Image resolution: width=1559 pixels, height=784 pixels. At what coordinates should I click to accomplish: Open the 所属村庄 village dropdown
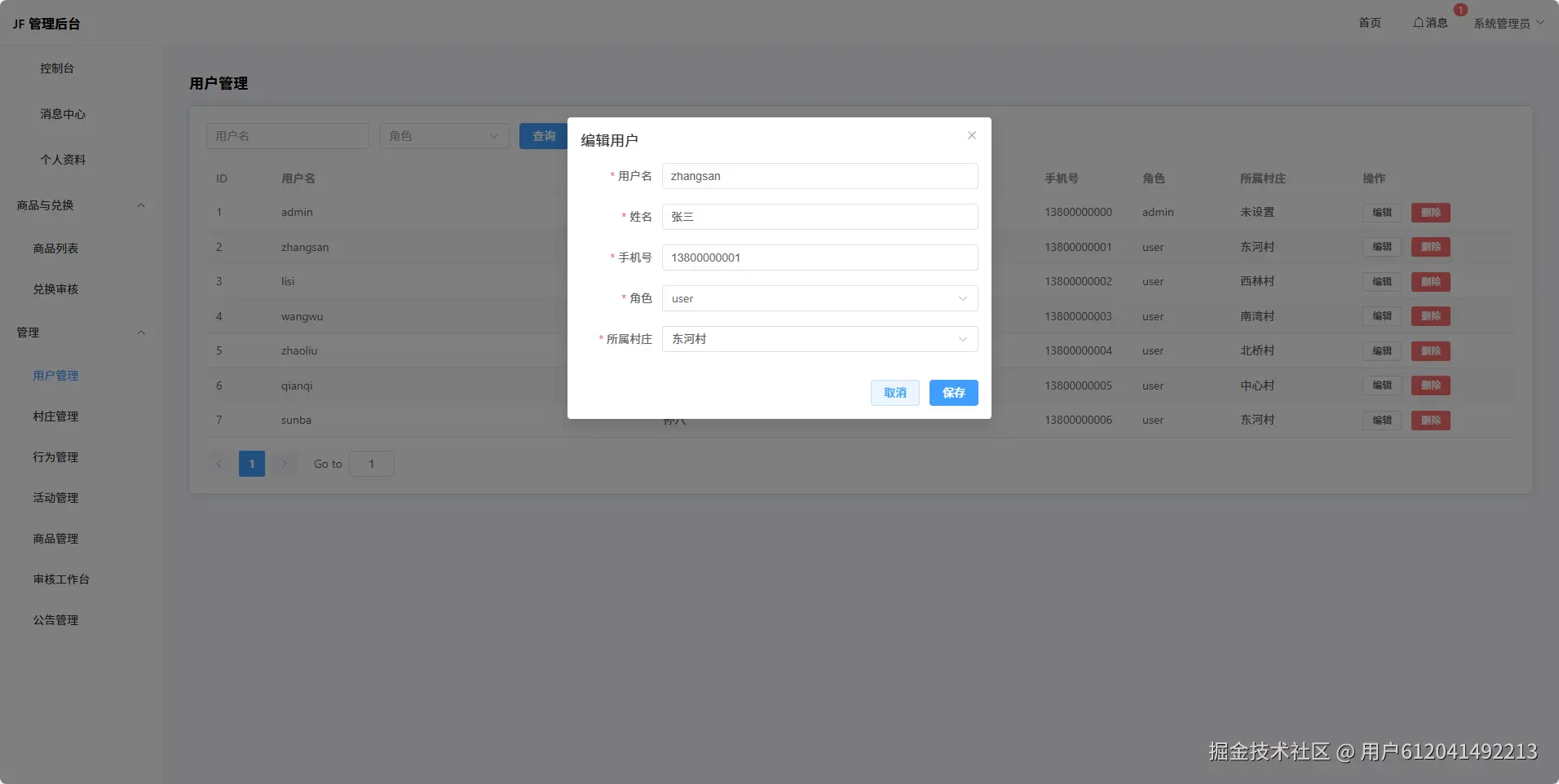point(819,339)
